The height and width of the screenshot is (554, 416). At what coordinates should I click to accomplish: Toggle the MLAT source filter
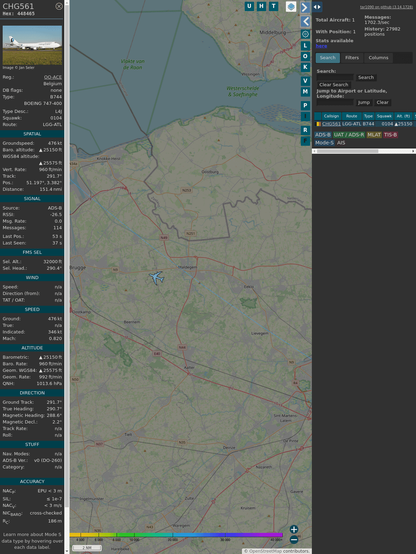pyautogui.click(x=374, y=135)
